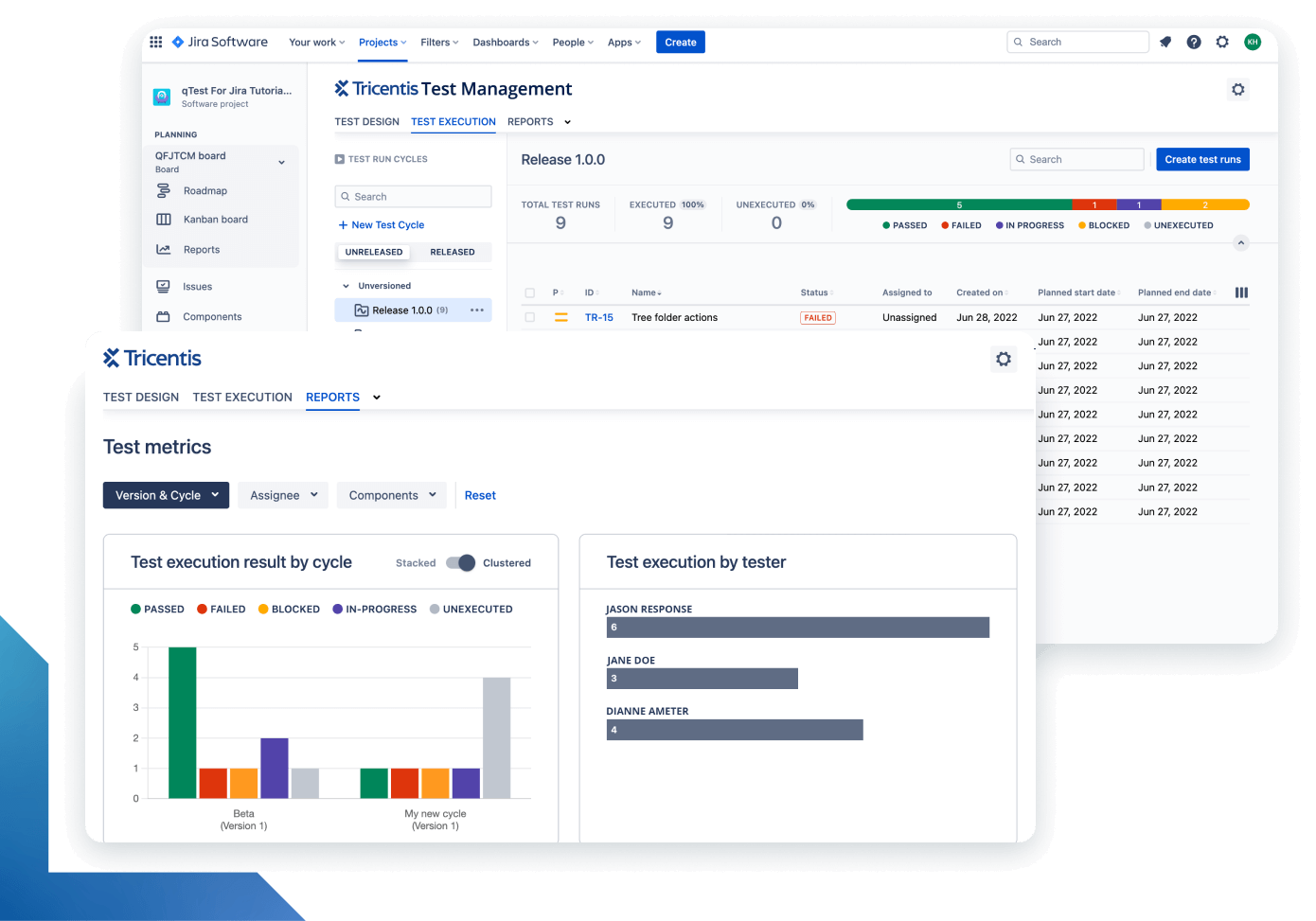Open the Components filter dropdown
Image resolution: width=1316 pixels, height=921 pixels.
(392, 495)
